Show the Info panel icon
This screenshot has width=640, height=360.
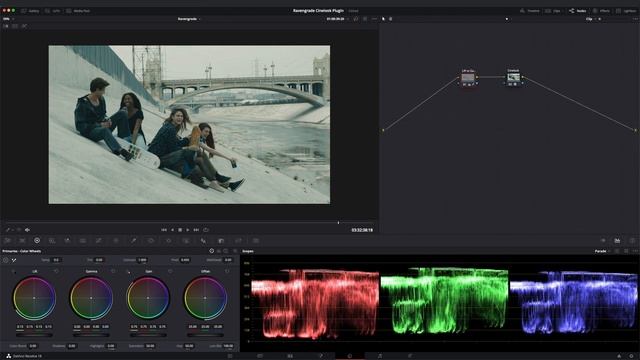(632, 241)
